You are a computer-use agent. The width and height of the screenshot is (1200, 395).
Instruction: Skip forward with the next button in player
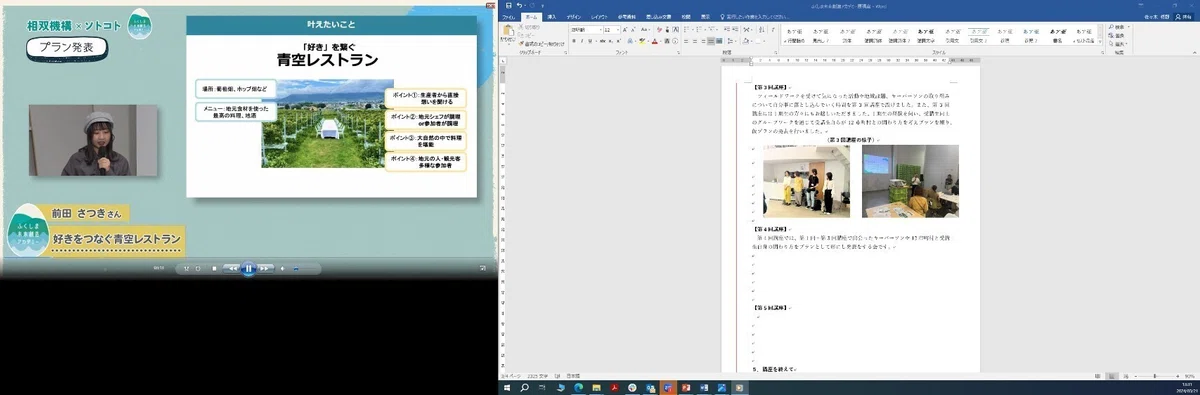(265, 268)
